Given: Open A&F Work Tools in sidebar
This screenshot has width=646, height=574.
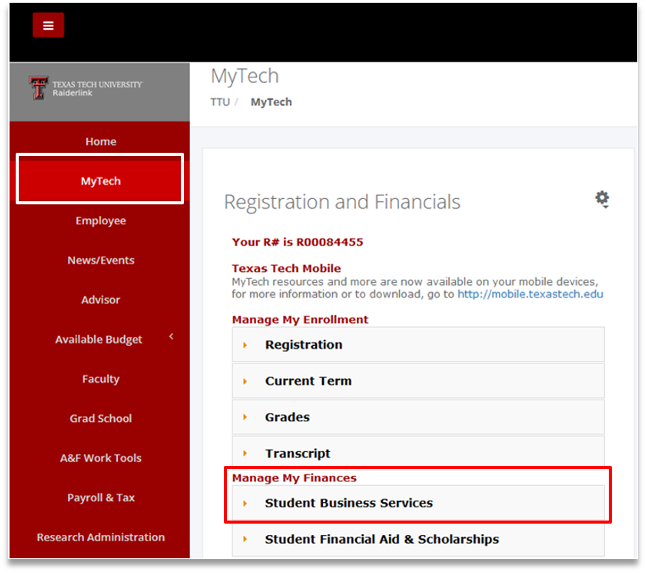Looking at the screenshot, I should [101, 458].
